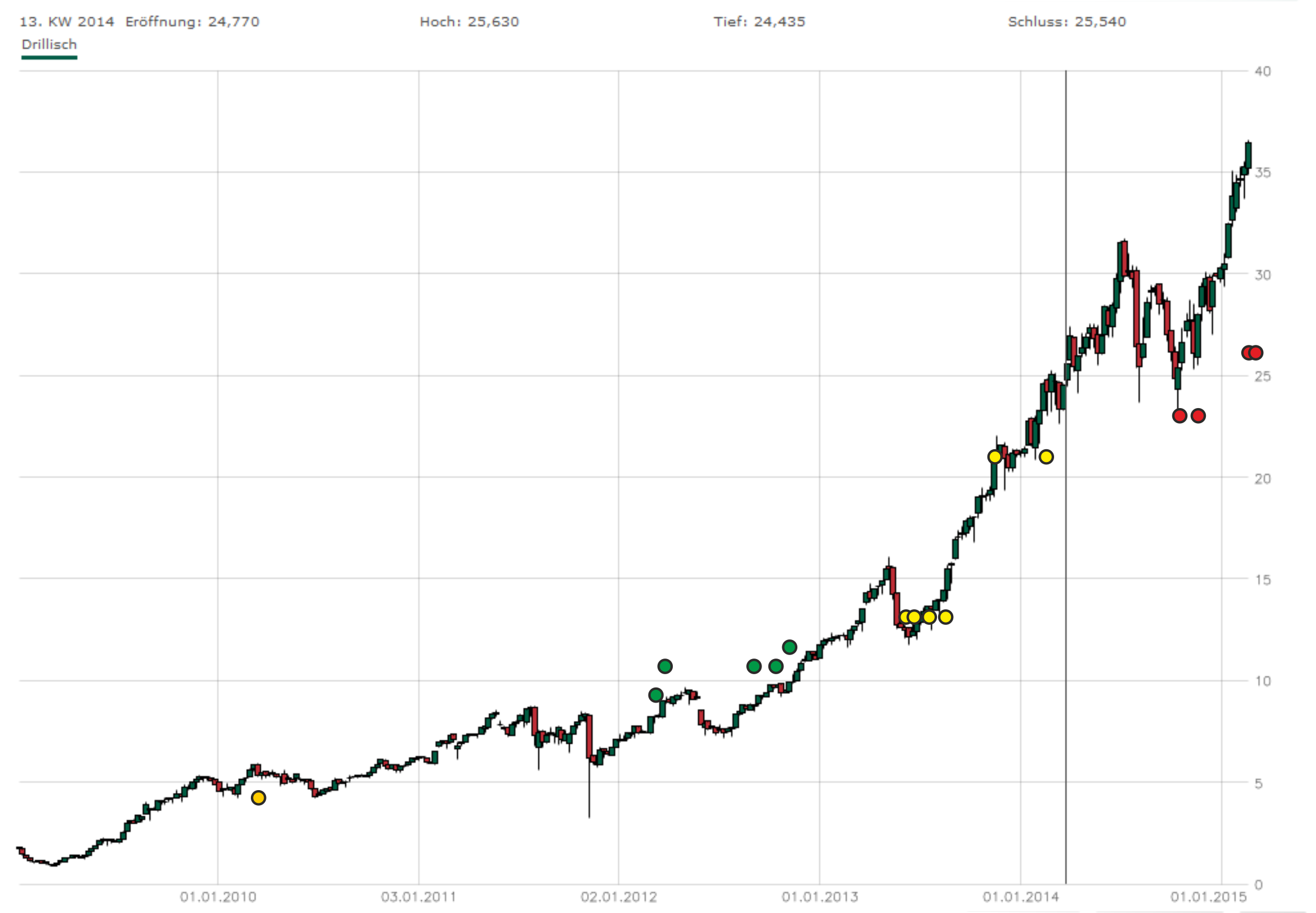The height and width of the screenshot is (913, 1316).
Task: Select the right red marker near the 23 level
Action: [1198, 416]
